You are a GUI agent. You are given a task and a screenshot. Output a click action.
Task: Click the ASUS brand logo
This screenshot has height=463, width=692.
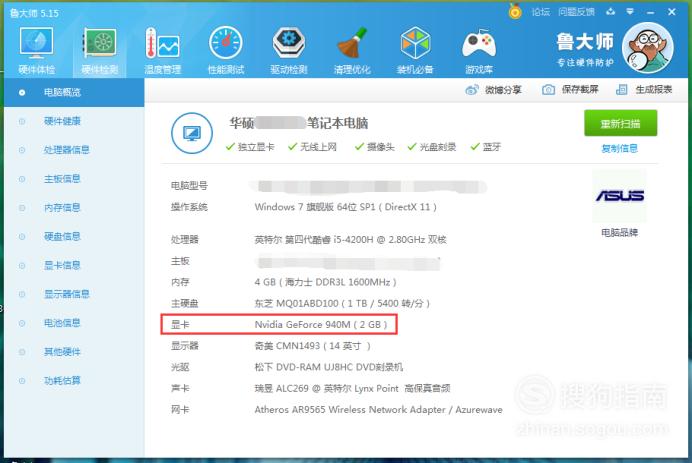[x=620, y=196]
